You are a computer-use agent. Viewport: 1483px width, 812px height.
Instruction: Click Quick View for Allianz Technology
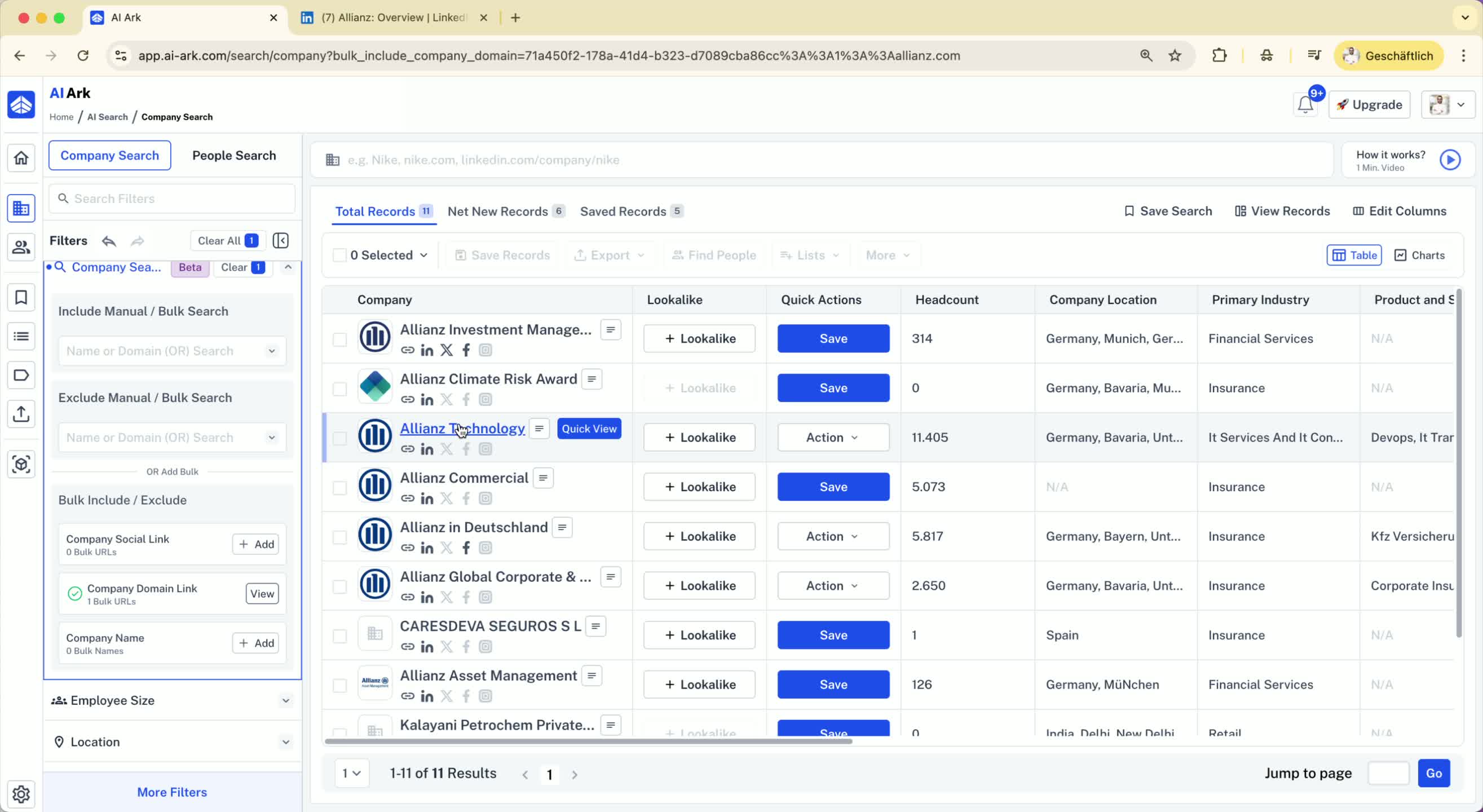[x=588, y=429]
